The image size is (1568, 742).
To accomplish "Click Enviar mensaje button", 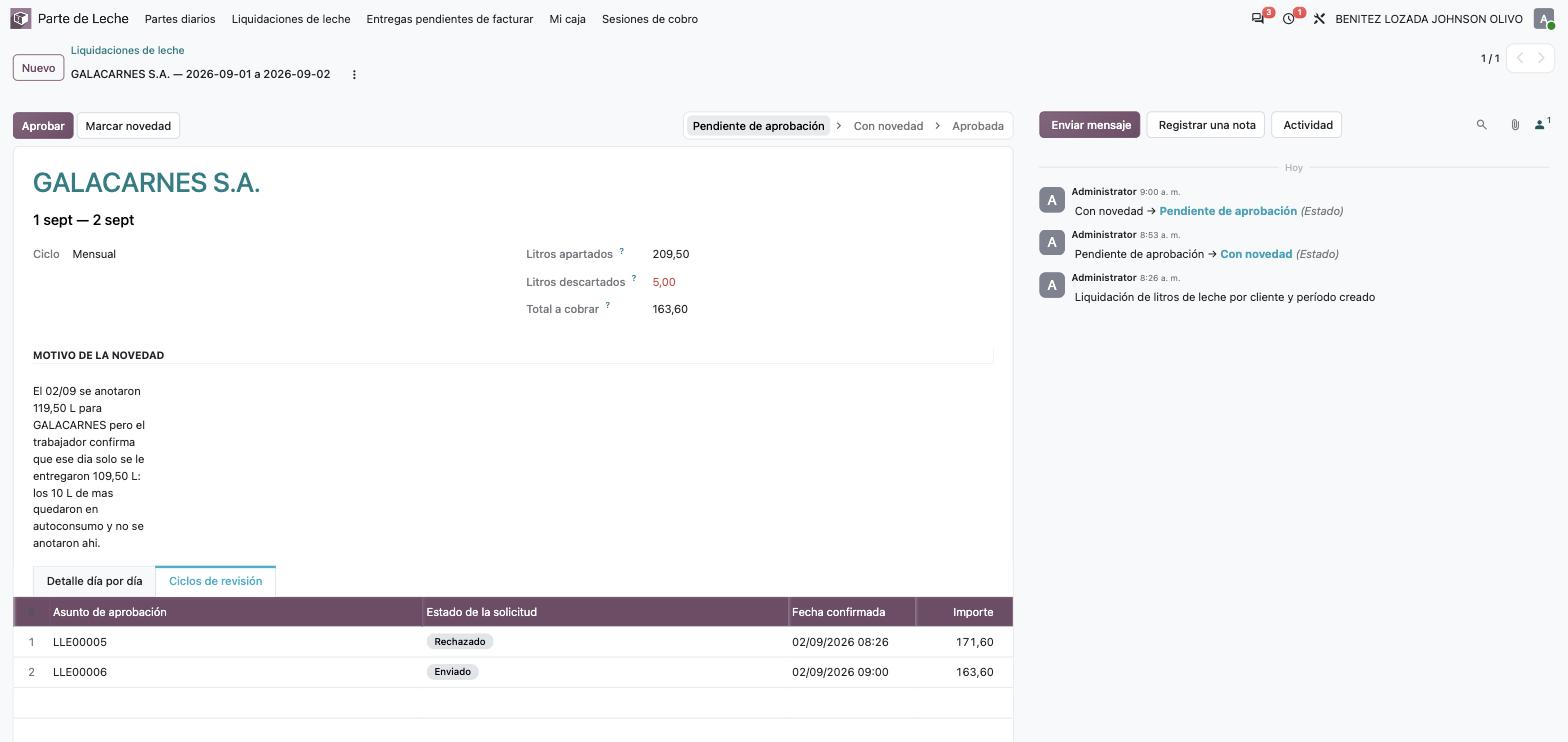I will [1090, 125].
